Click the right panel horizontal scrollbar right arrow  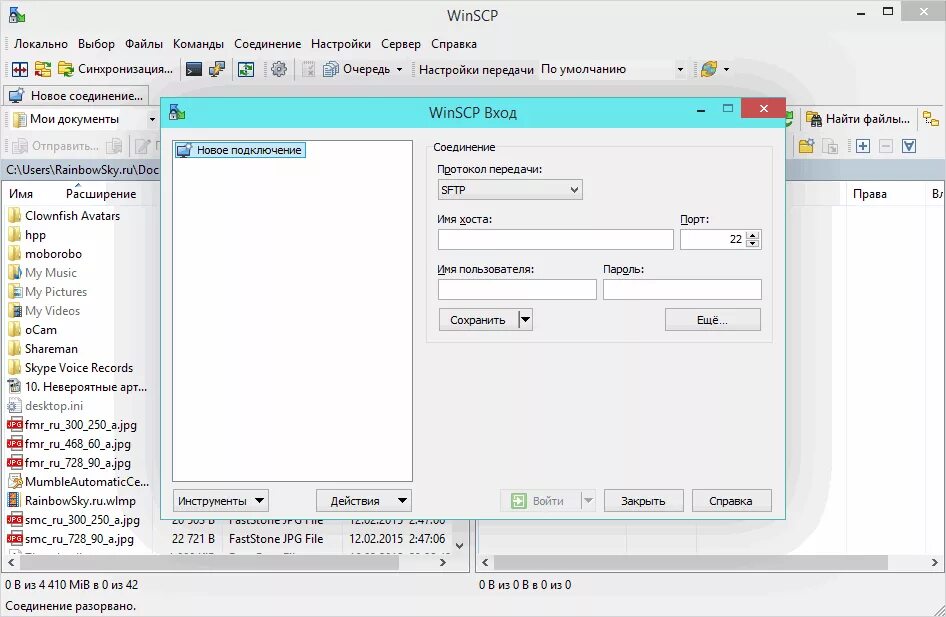tap(935, 563)
